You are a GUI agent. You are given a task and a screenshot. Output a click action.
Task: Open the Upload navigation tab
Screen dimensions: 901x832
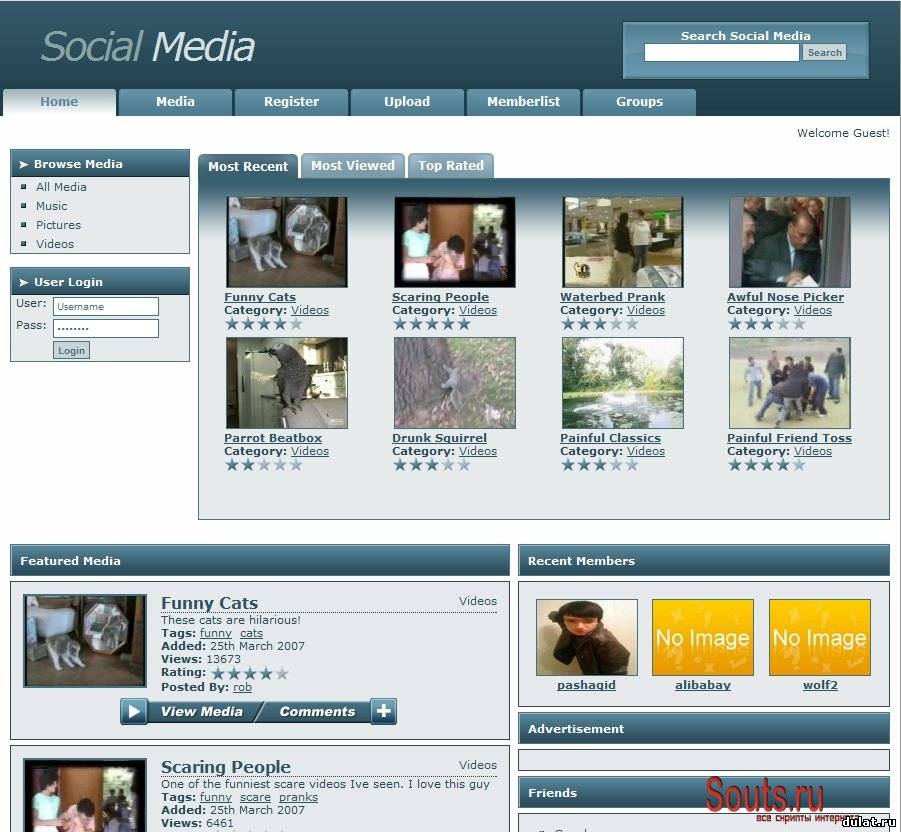pyautogui.click(x=407, y=102)
